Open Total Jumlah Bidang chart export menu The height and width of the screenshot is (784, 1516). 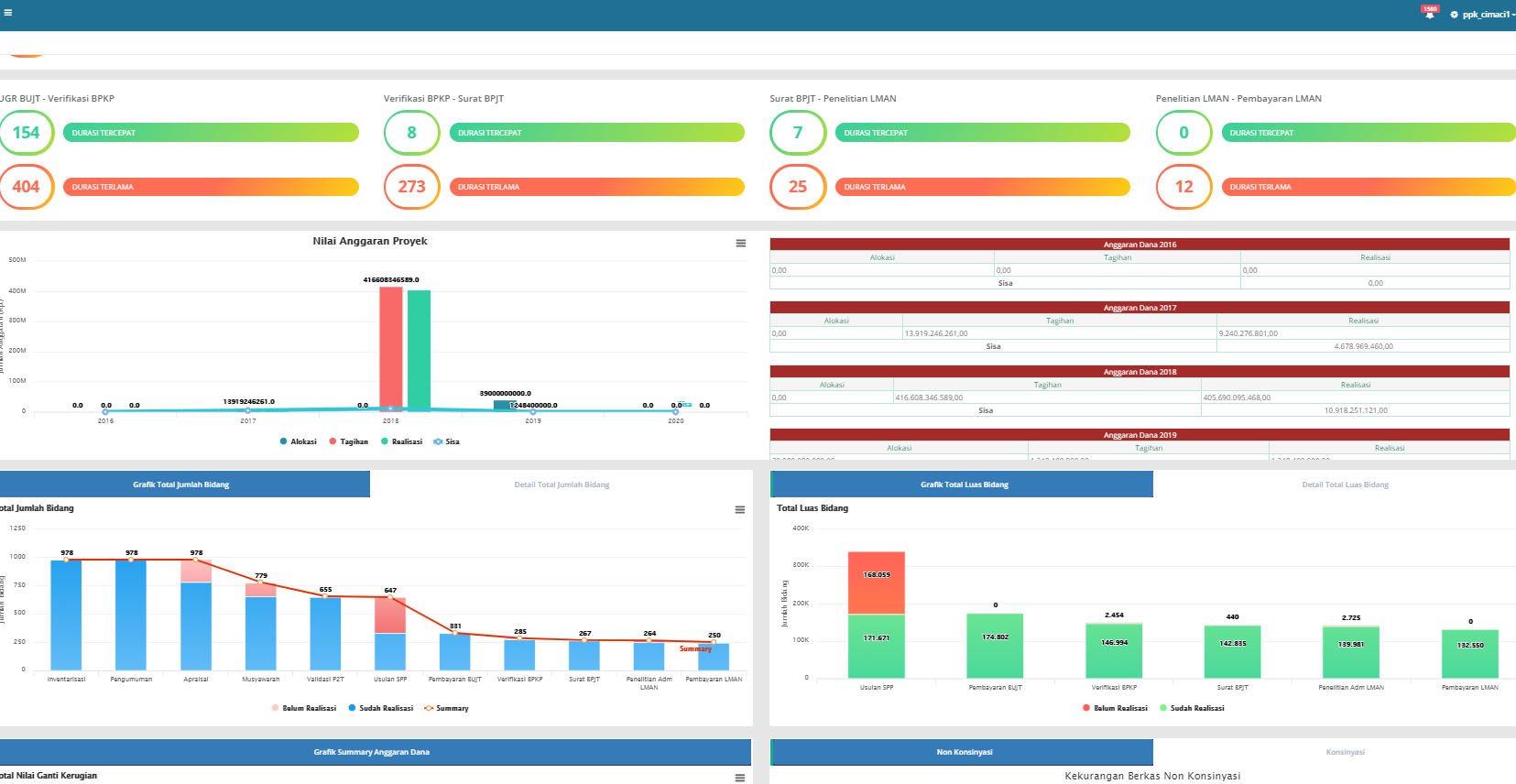click(x=739, y=510)
